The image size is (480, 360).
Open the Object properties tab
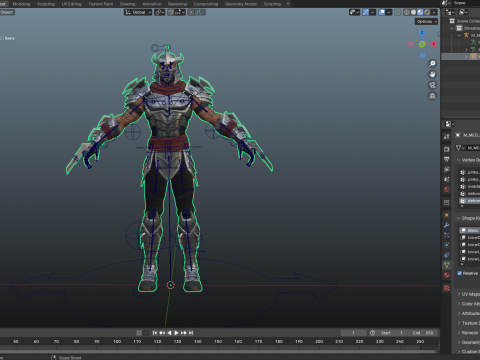447,215
